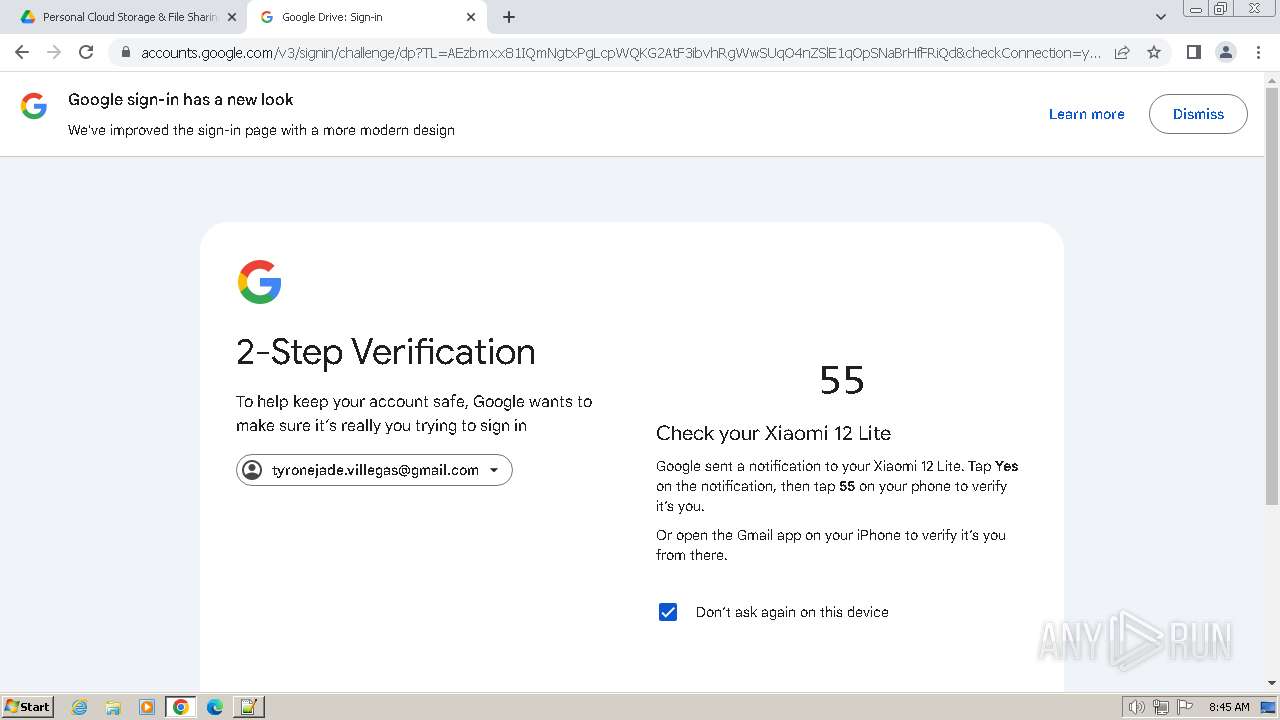Click the browser forward arrow
Viewport: 1280px width, 720px height.
tap(54, 52)
